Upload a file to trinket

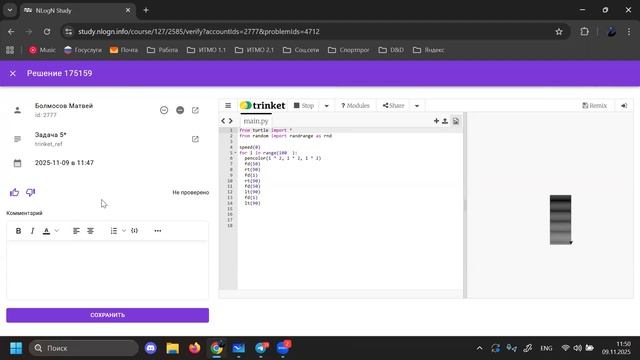tap(445, 121)
